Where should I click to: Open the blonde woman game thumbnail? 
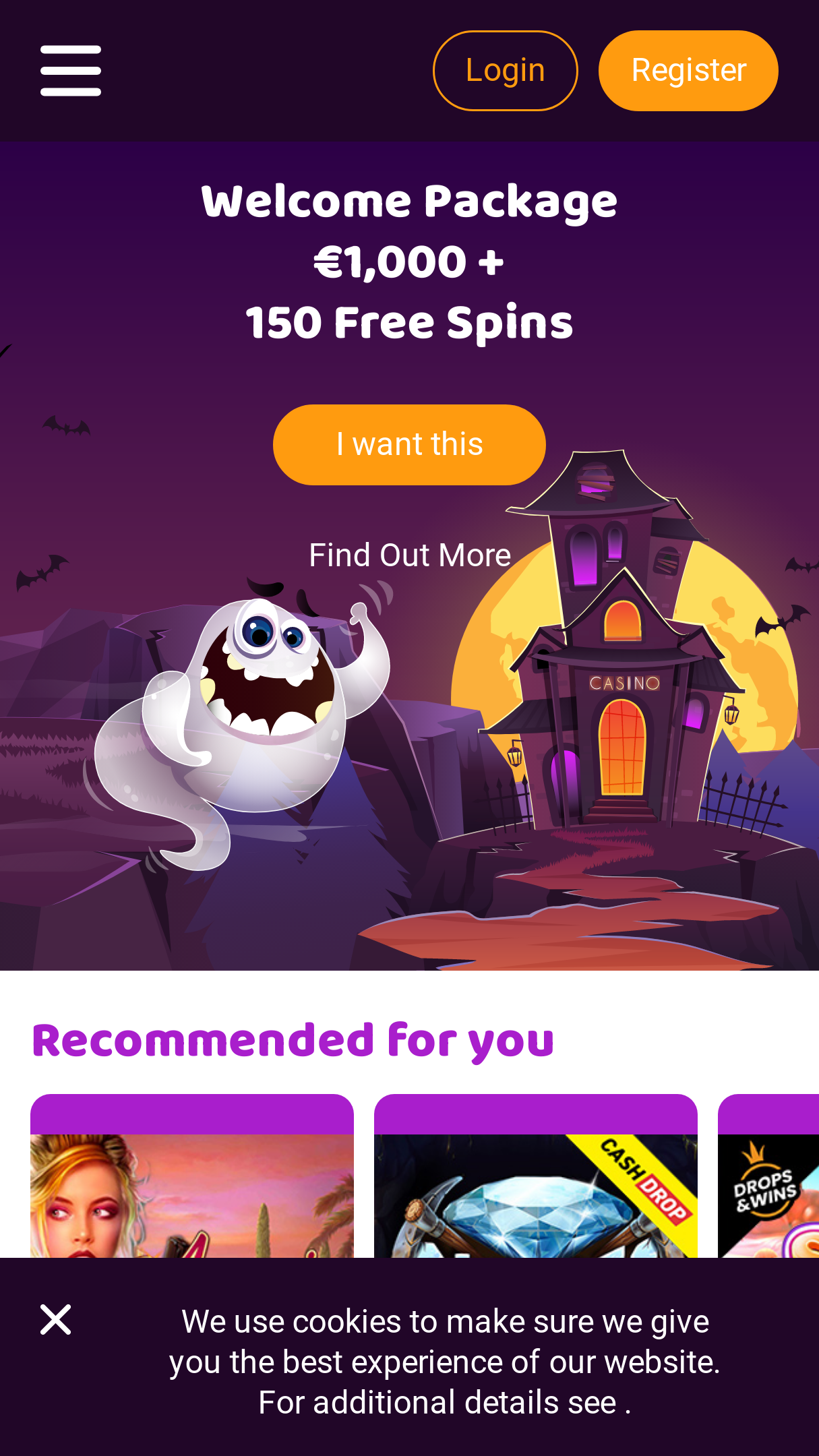click(x=192, y=1196)
